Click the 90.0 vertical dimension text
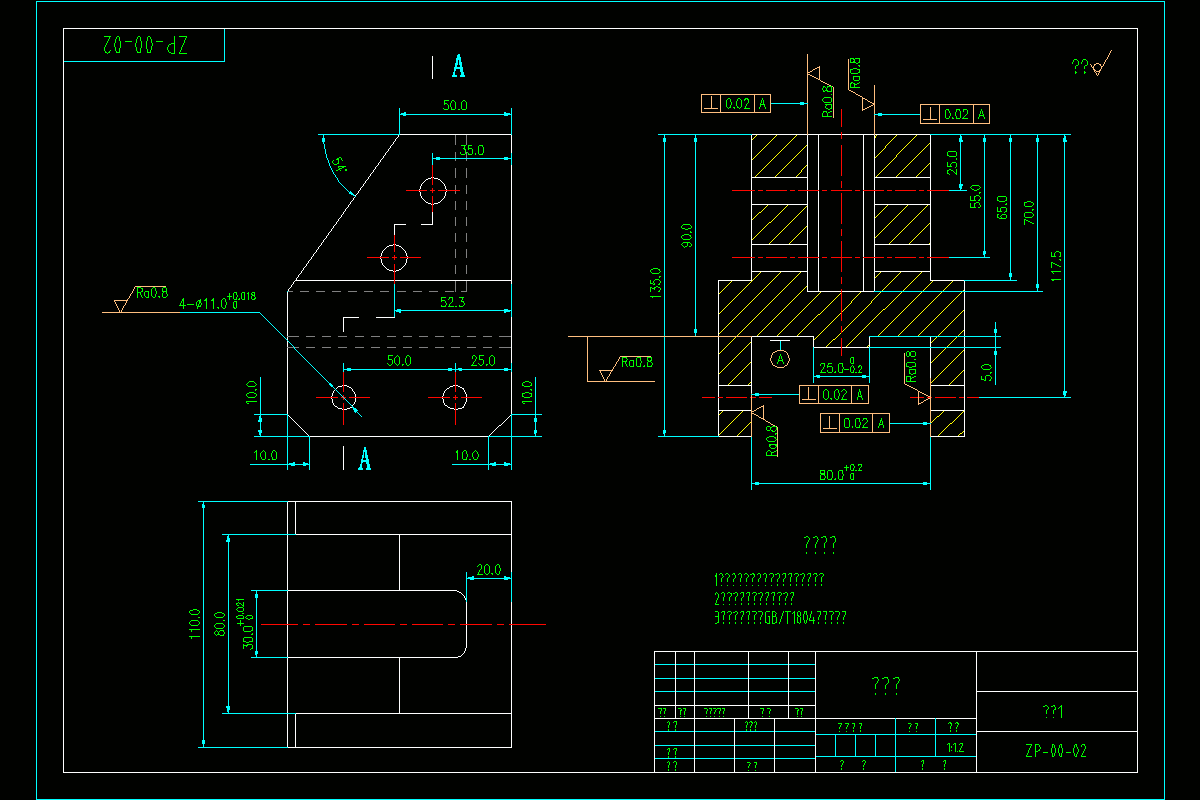1200x800 pixels. [687, 236]
